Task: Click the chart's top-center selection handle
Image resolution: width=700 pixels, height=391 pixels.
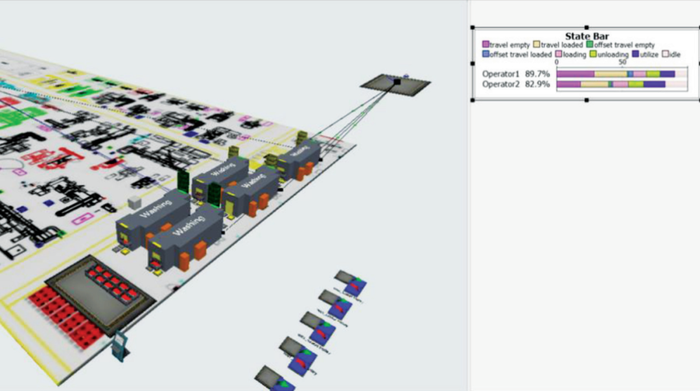Action: click(587, 28)
